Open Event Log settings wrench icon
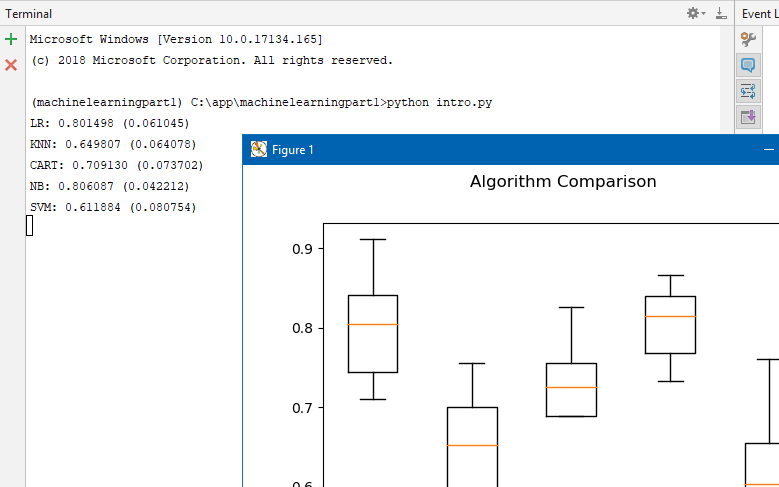This screenshot has width=779, height=487. click(748, 40)
